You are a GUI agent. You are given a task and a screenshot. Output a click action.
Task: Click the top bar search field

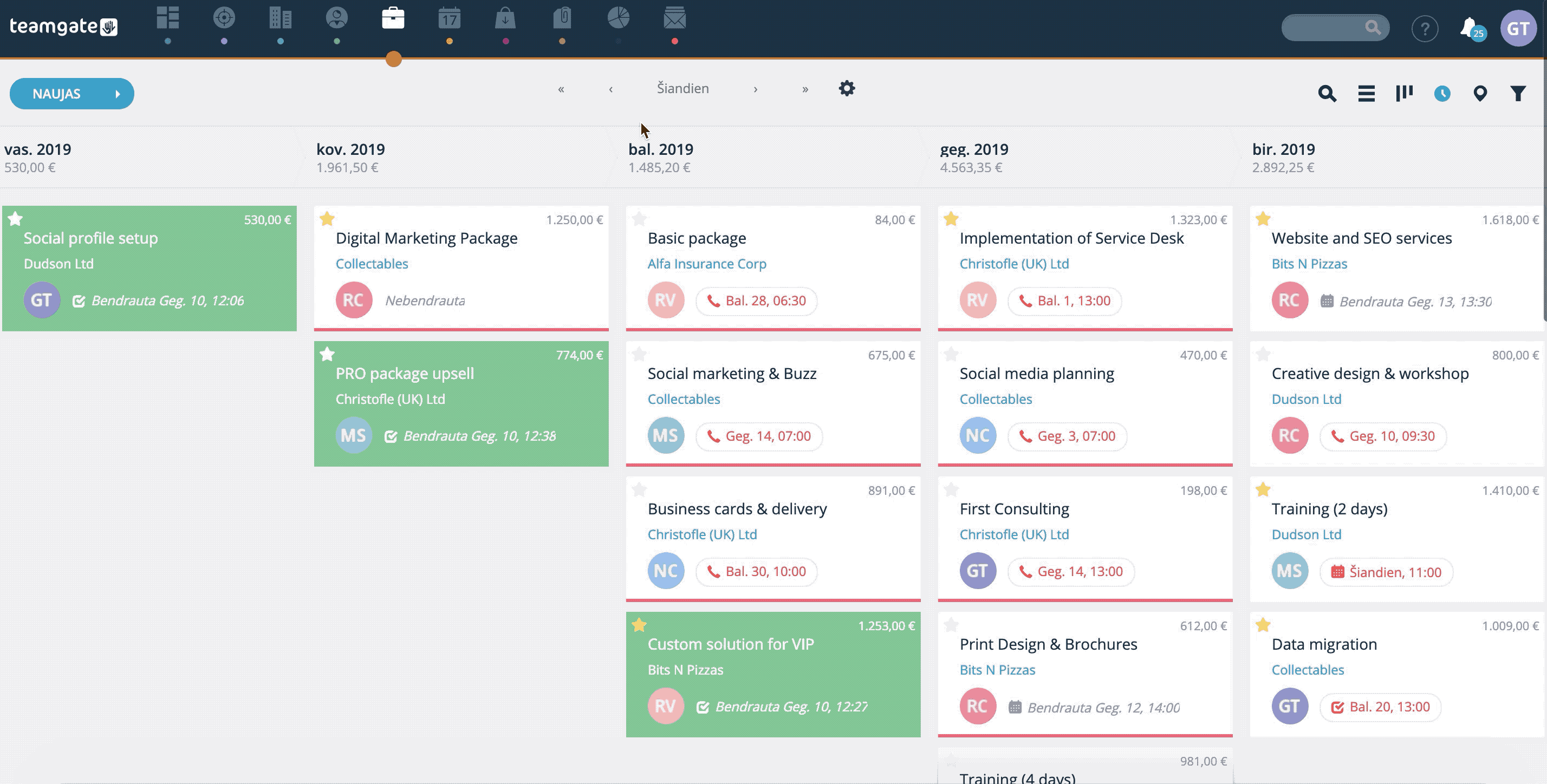(1335, 28)
